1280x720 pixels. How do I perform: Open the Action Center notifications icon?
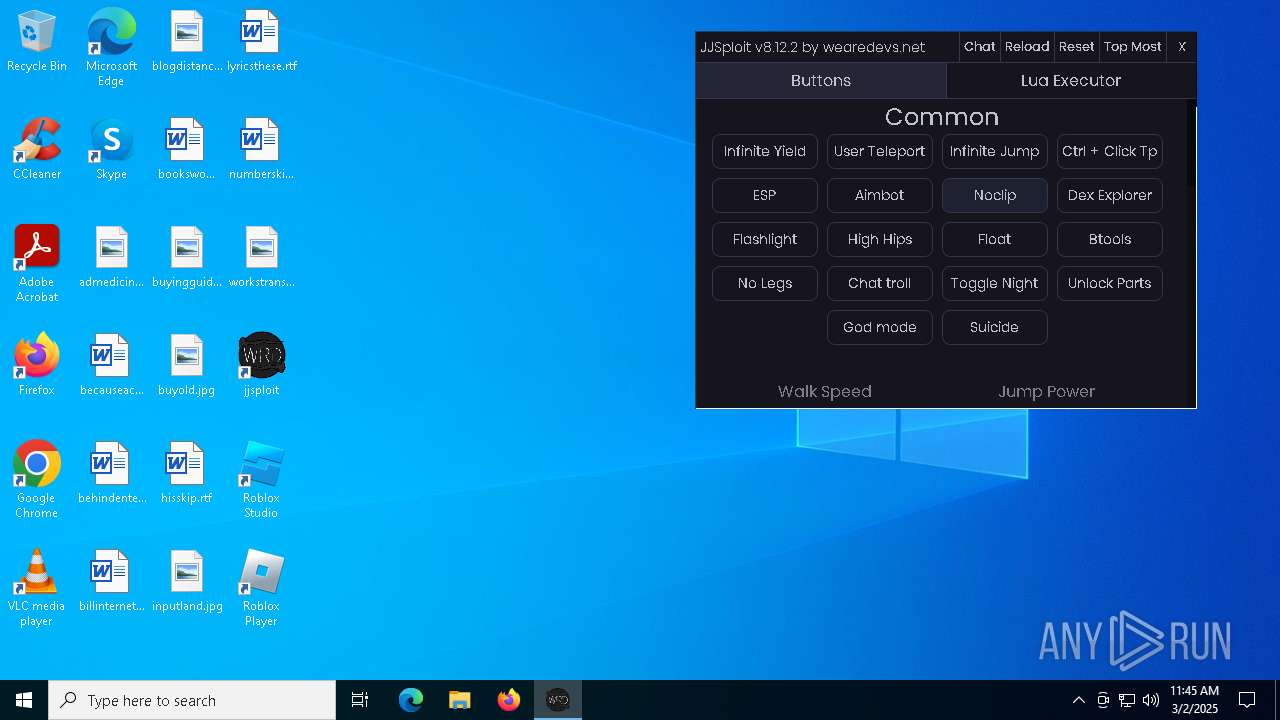pyautogui.click(x=1247, y=700)
